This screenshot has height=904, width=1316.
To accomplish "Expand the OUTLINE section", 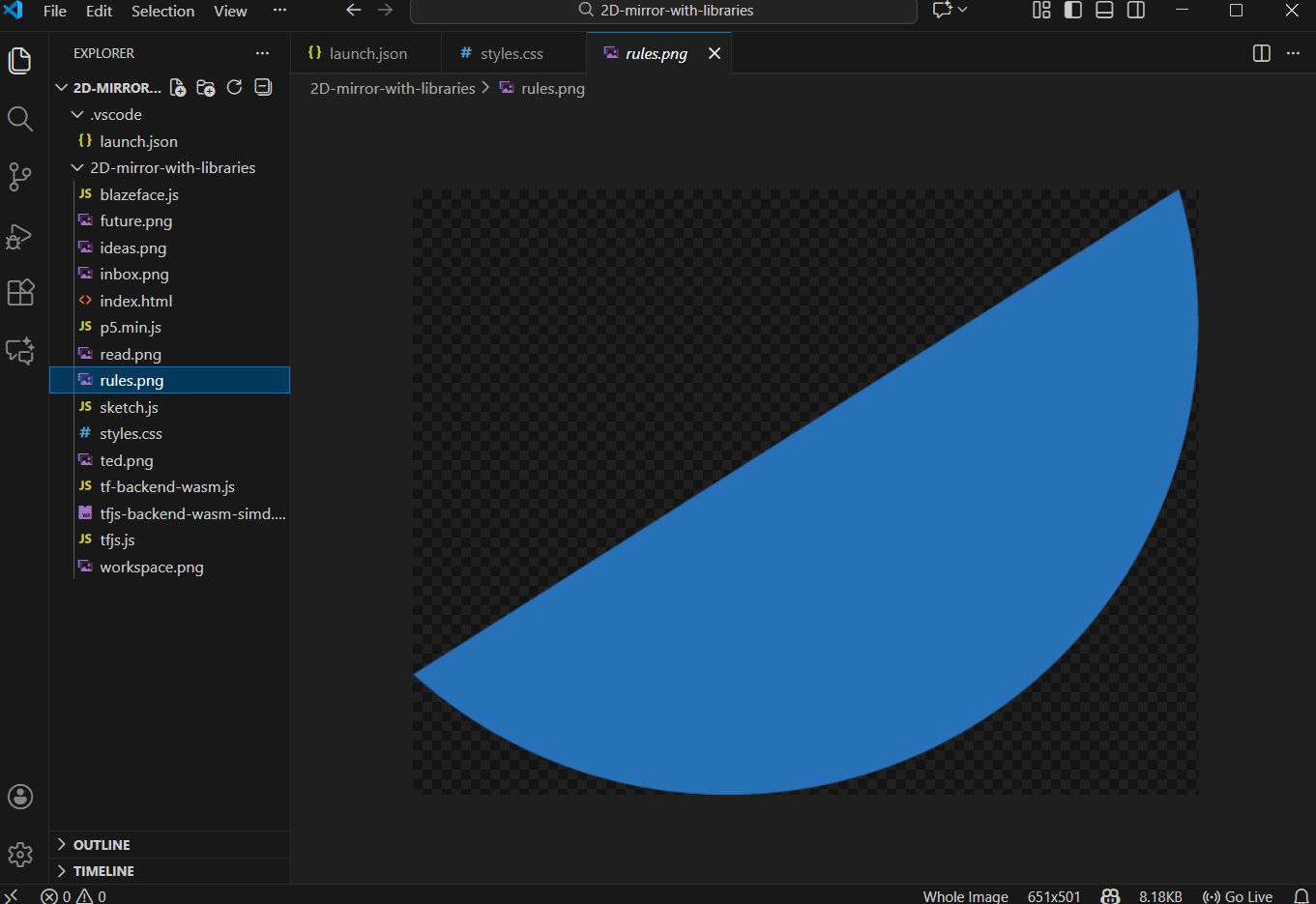I will point(102,845).
